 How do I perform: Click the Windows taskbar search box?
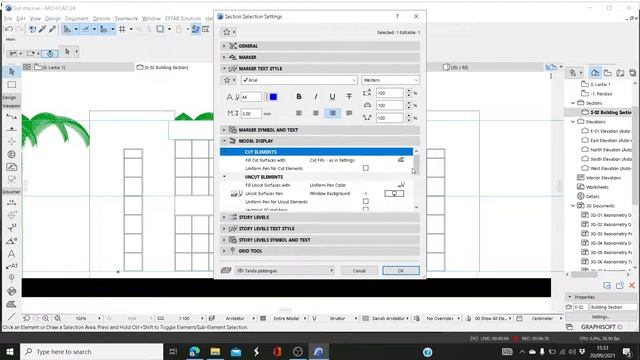[x=91, y=351]
